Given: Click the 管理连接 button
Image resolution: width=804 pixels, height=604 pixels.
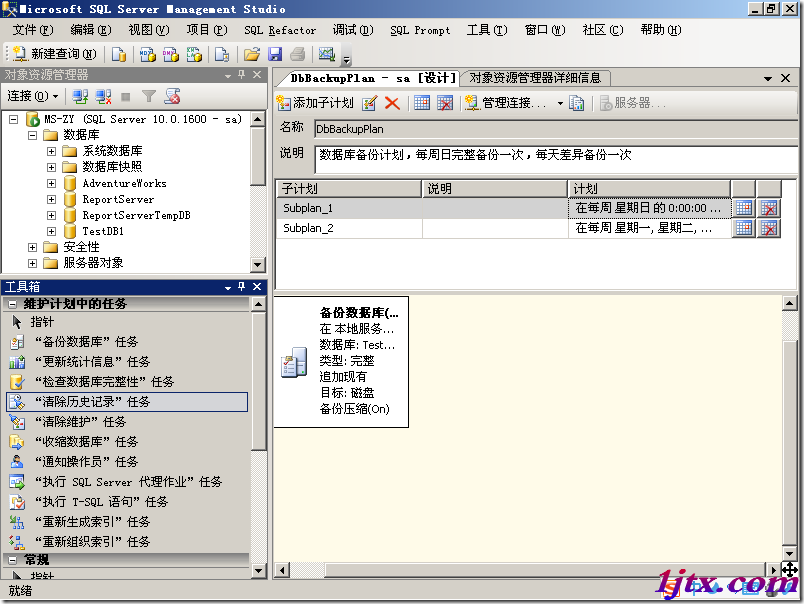Looking at the screenshot, I should 506,103.
